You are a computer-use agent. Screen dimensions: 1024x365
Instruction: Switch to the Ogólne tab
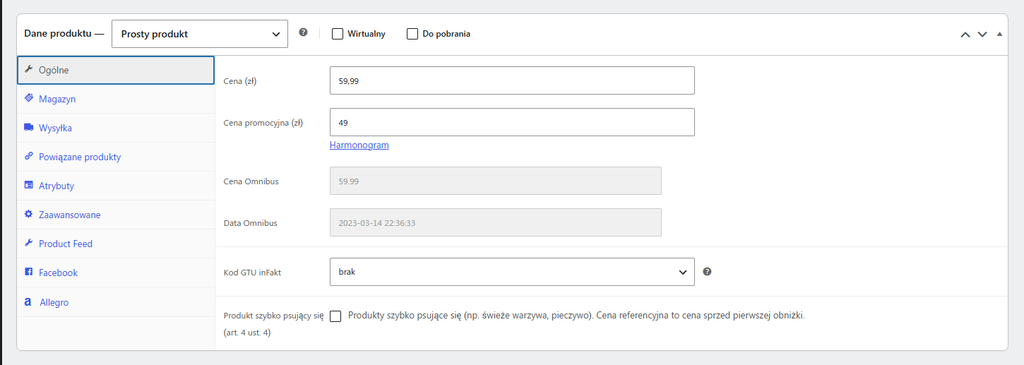(116, 70)
